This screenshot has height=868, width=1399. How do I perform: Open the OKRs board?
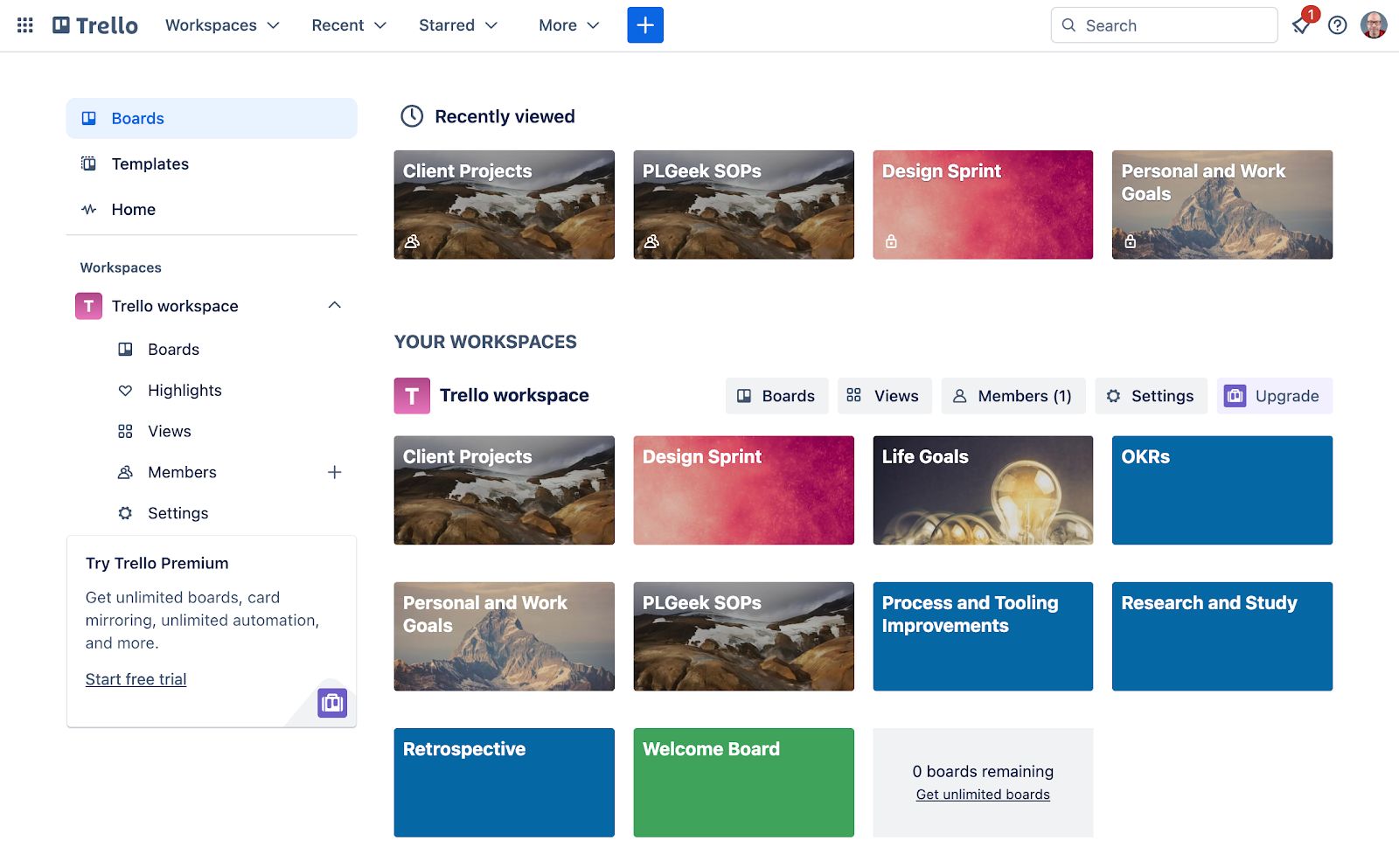coord(1222,490)
